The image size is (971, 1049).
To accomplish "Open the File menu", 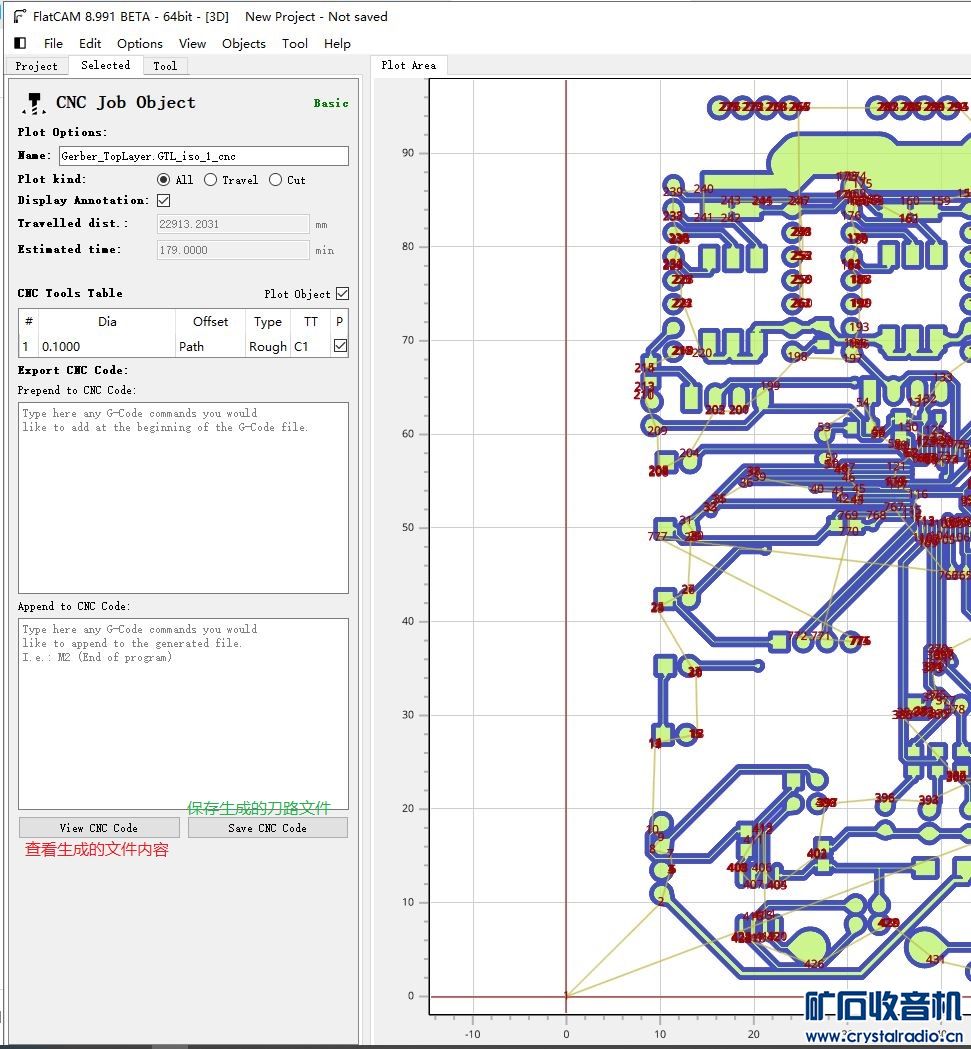I will 53,43.
